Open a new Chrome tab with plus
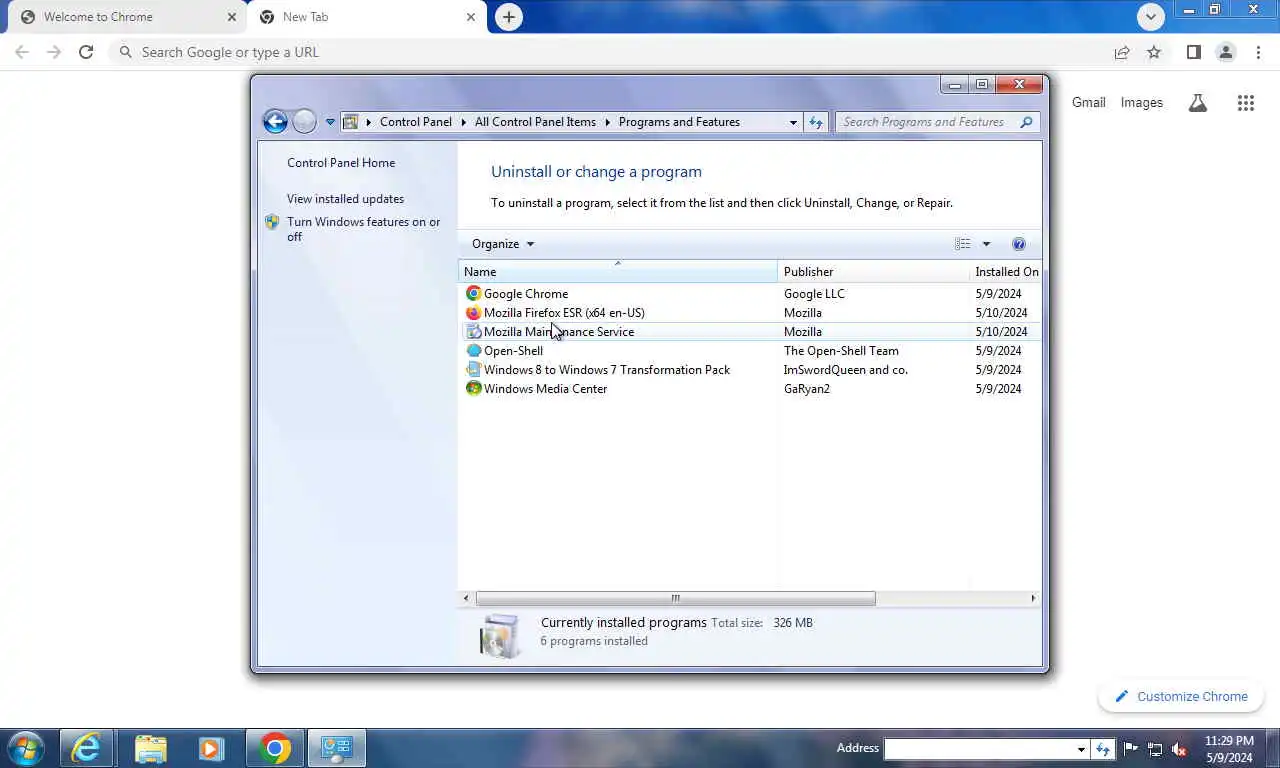Screen dimensions: 1280x768 [x=509, y=17]
